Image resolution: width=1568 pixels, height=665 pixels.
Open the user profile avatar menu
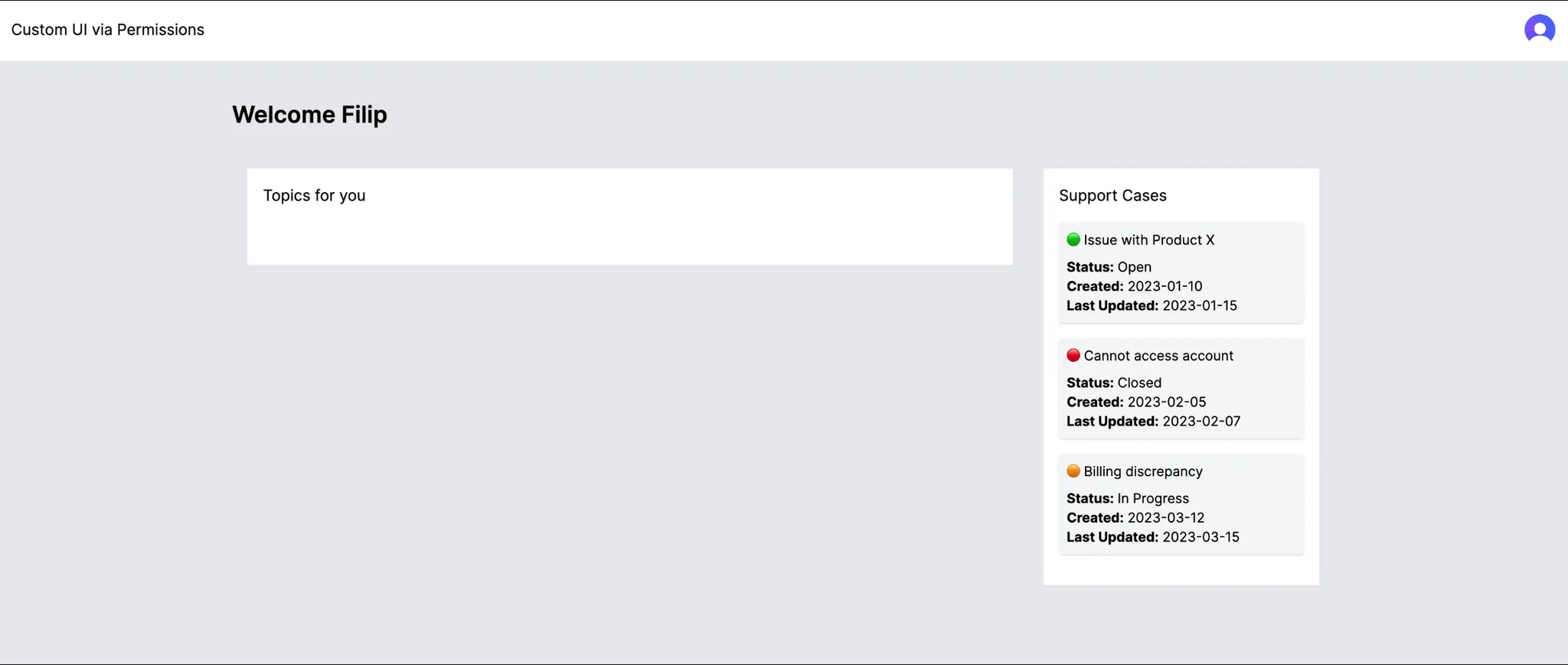pyautogui.click(x=1539, y=30)
